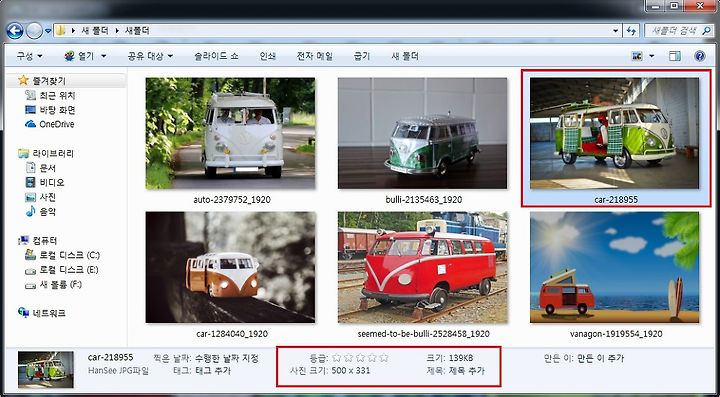720x397 pixels.
Task: Open Help with the question mark icon
Action: [700, 56]
